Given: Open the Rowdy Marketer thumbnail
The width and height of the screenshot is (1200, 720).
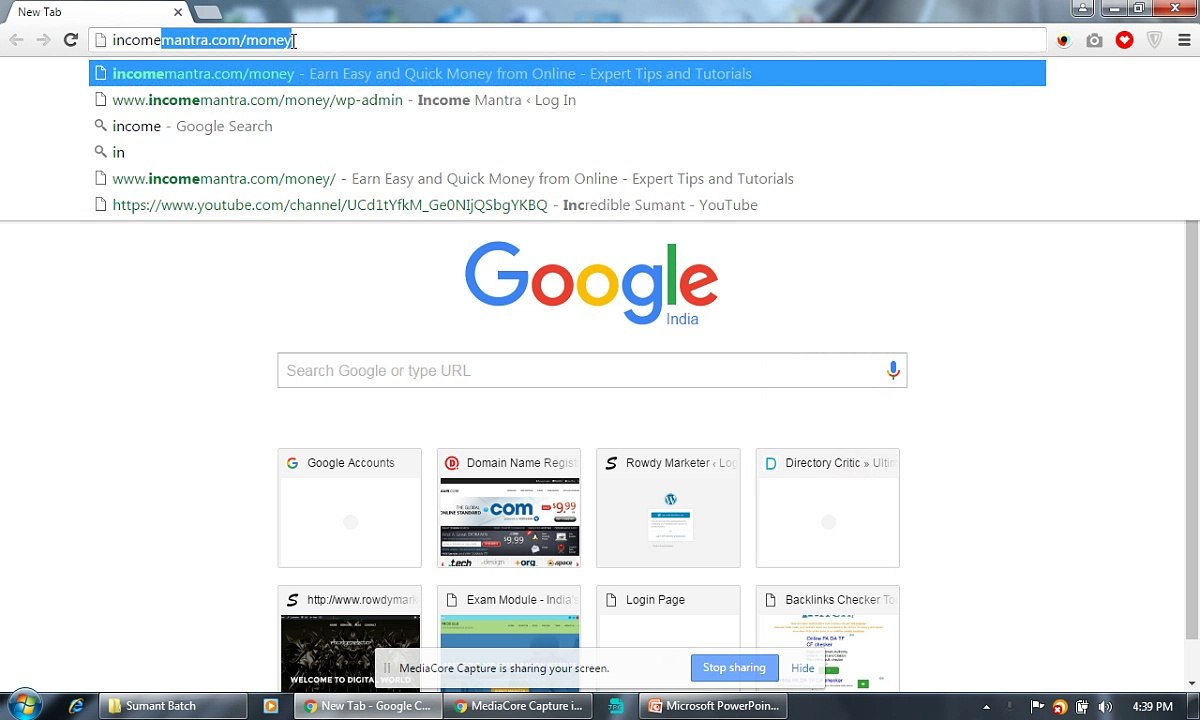Looking at the screenshot, I should [668, 508].
